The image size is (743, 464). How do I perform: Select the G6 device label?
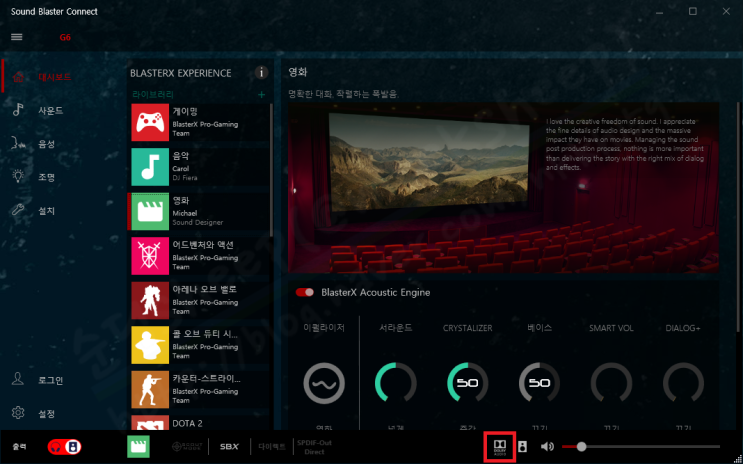pos(65,37)
